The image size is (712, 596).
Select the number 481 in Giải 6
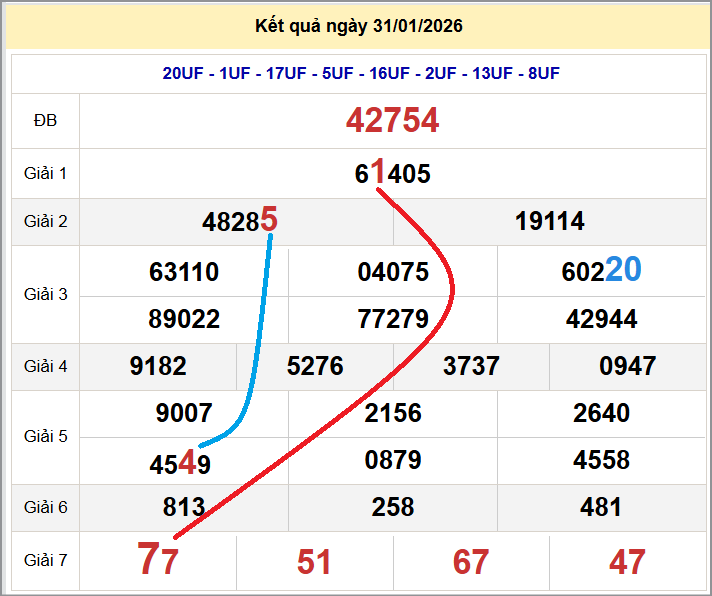601,507
